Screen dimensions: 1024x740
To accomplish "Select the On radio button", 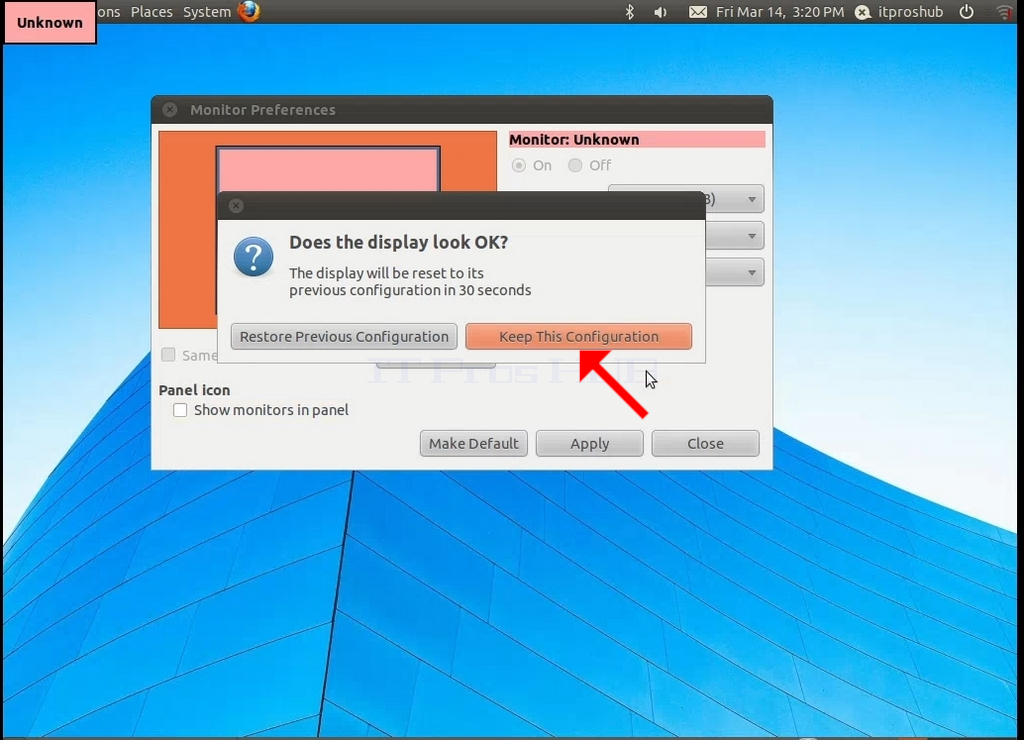I will tap(519, 165).
